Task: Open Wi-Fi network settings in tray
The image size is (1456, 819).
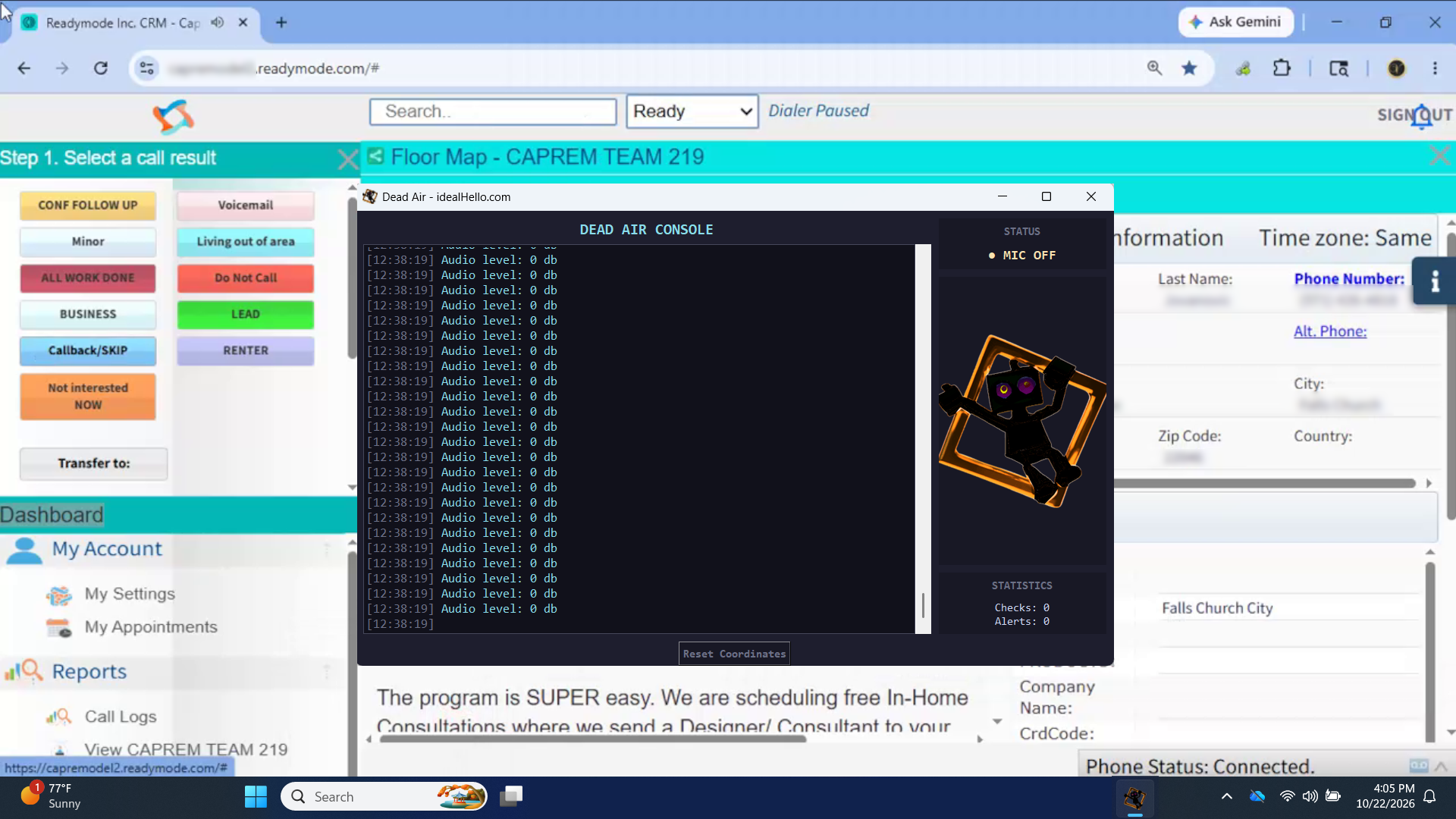Action: point(1287,796)
